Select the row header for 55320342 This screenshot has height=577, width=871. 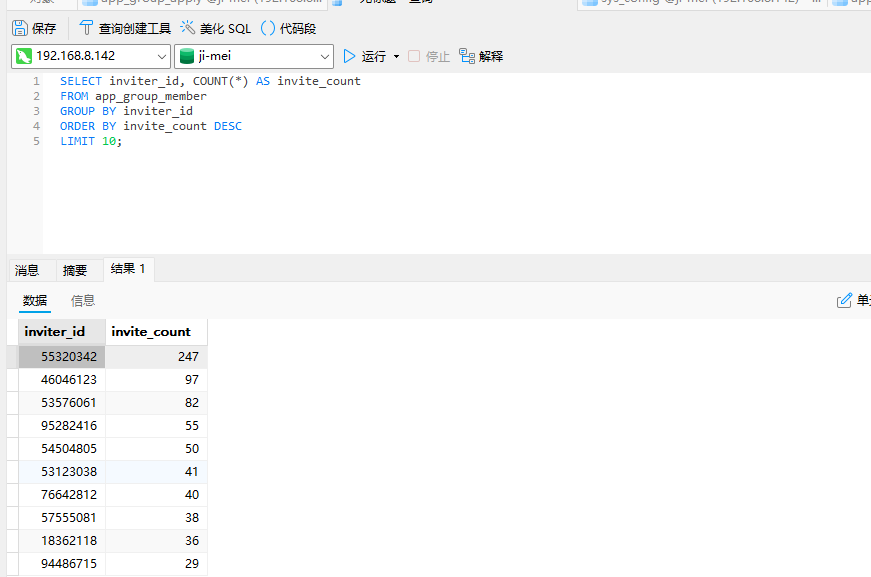[x=13, y=357]
